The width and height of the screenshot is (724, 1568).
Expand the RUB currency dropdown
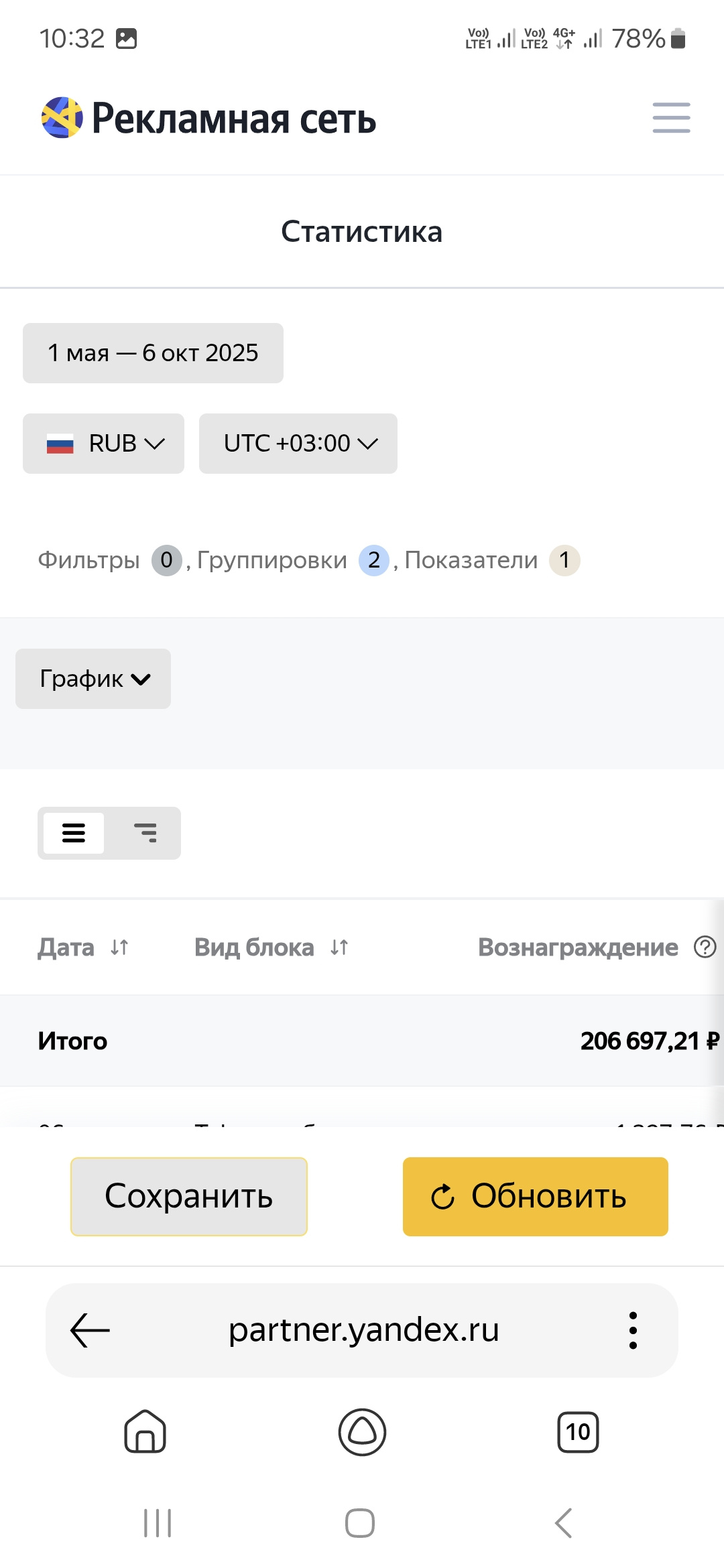point(104,444)
